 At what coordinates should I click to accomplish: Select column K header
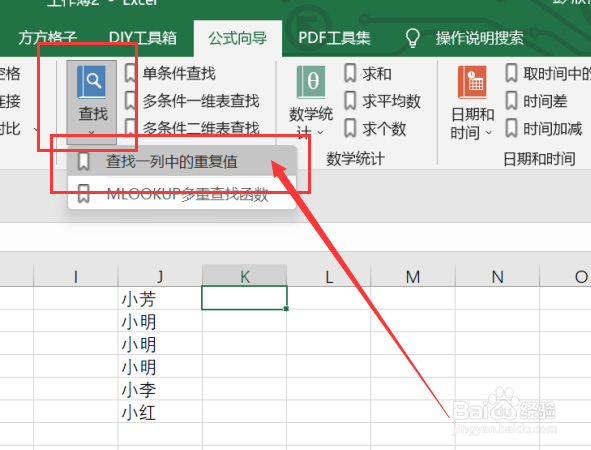245,276
